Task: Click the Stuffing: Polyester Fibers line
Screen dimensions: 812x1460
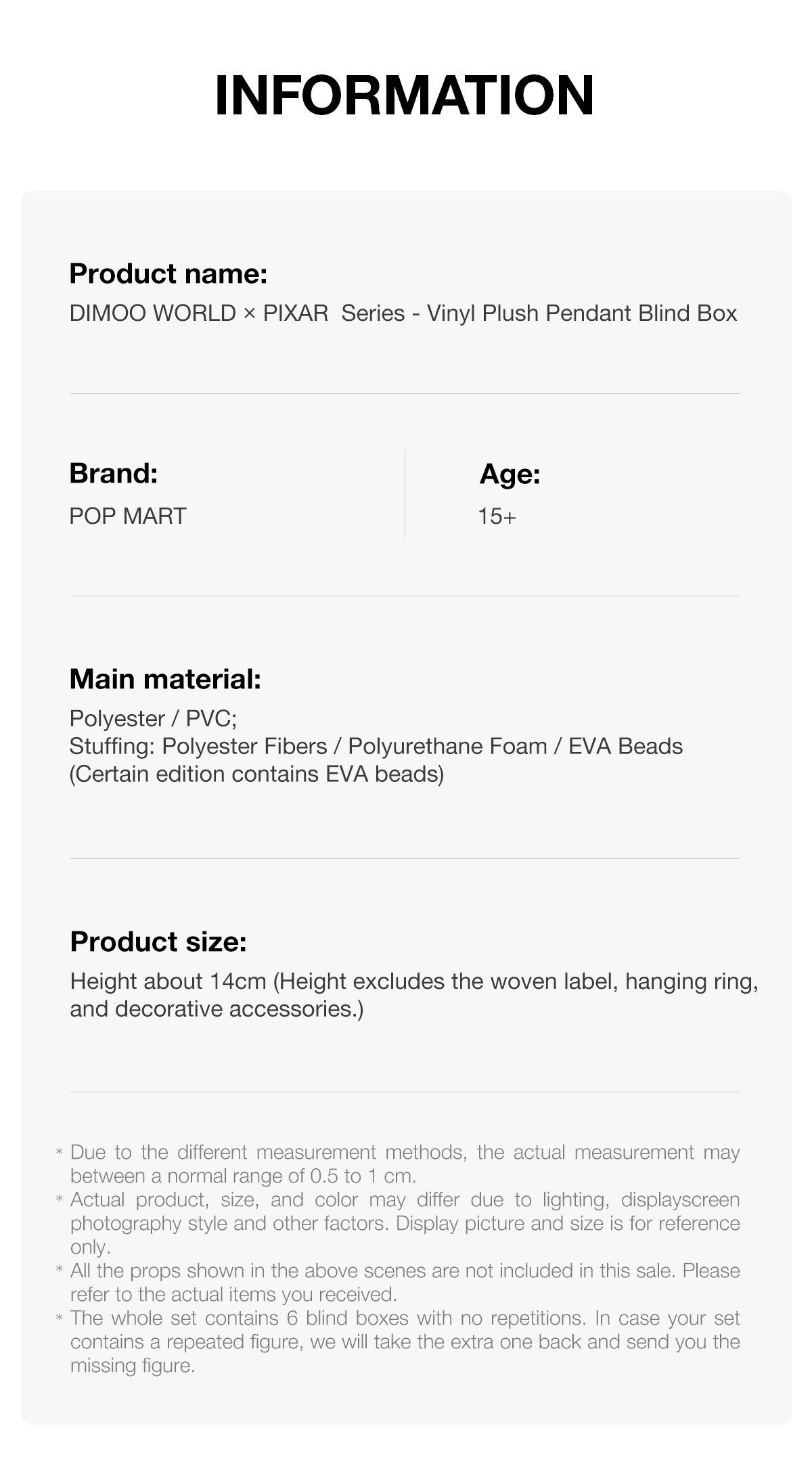Action: click(x=376, y=747)
